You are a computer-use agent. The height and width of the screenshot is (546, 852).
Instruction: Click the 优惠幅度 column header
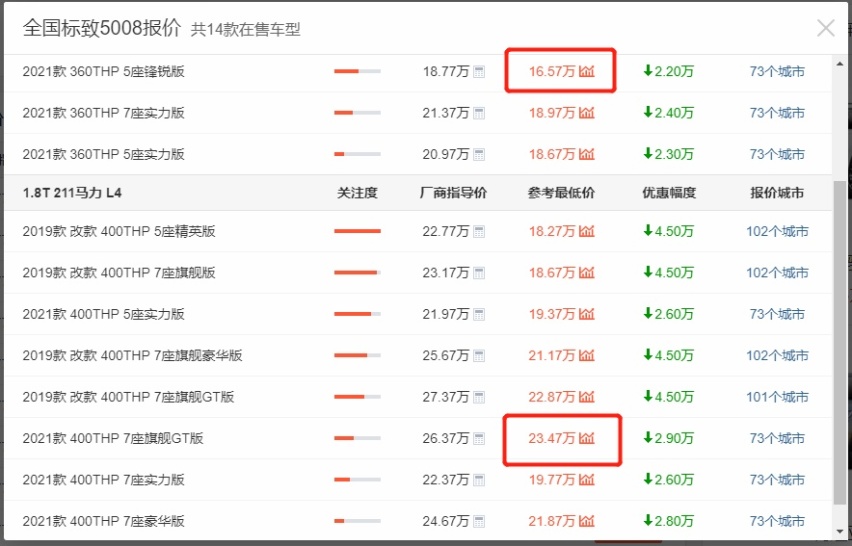[x=669, y=193]
